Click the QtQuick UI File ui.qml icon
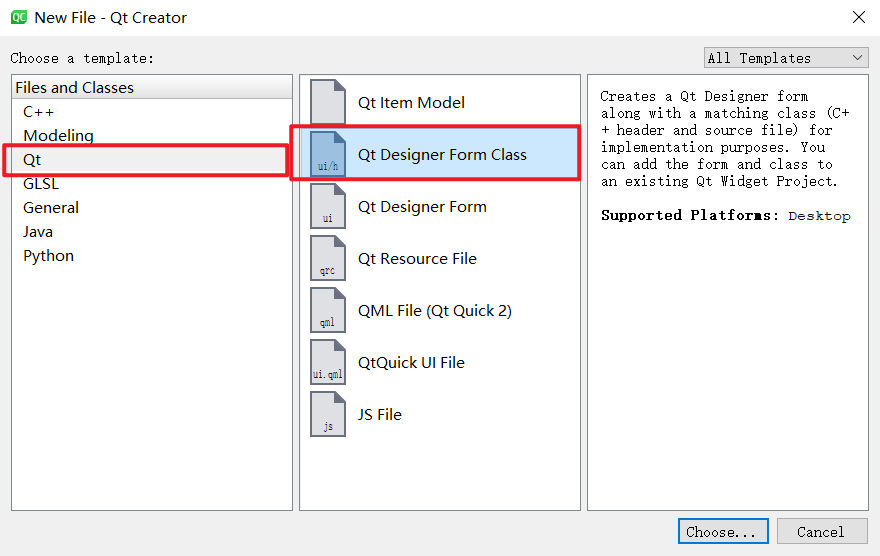The image size is (880, 556). (x=328, y=362)
